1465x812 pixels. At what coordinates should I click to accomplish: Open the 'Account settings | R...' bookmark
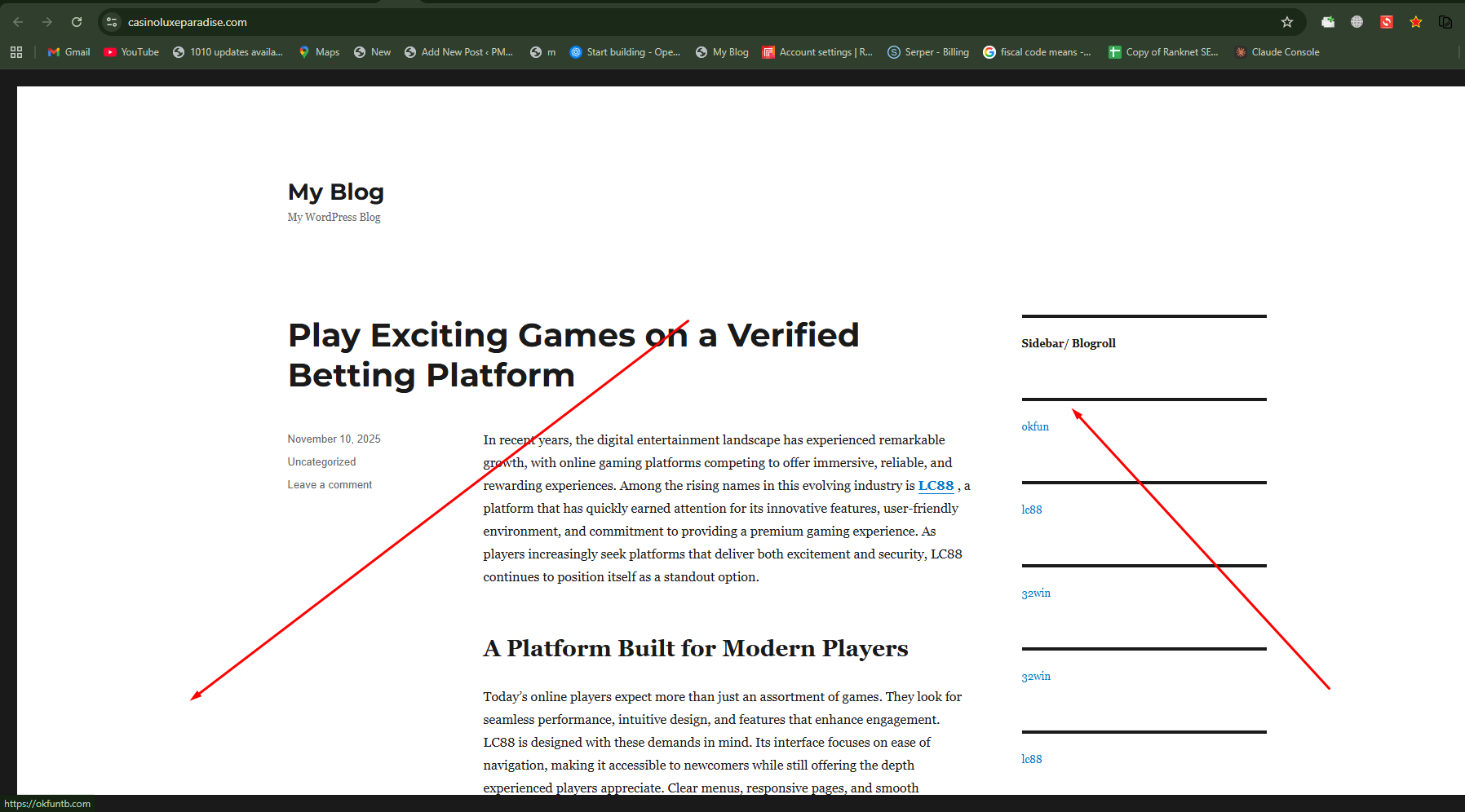pyautogui.click(x=817, y=52)
